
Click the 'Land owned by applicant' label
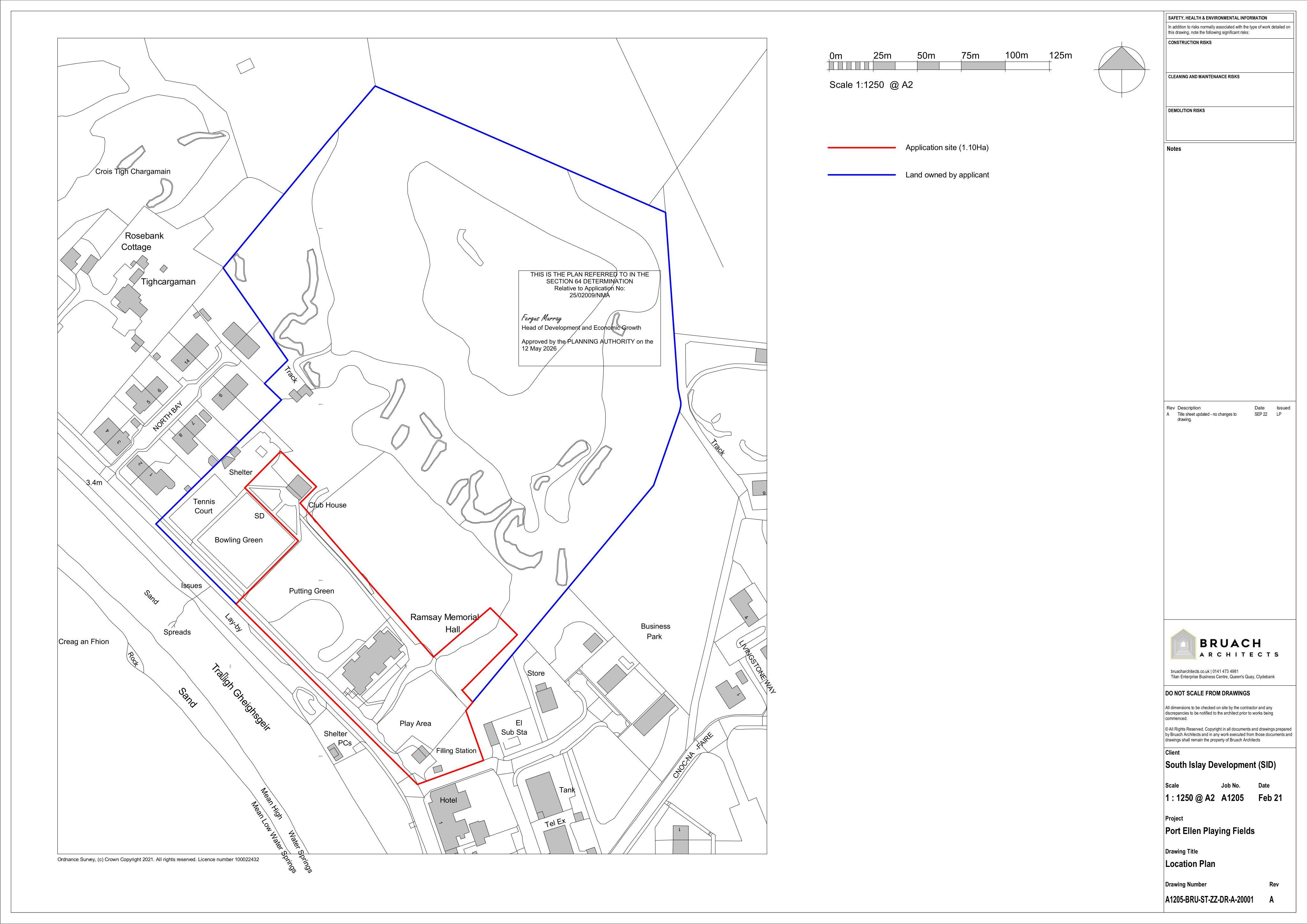click(x=947, y=175)
